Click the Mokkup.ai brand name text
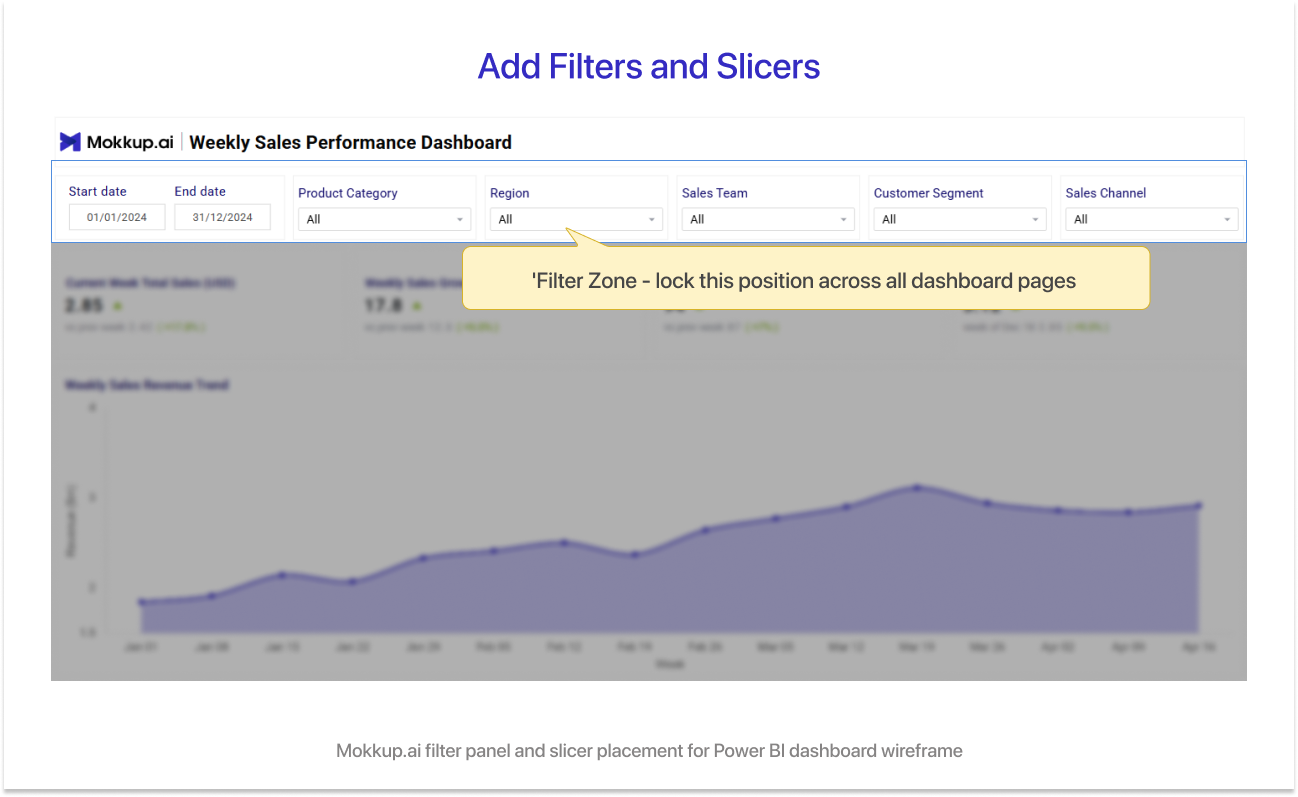This screenshot has width=1298, height=797. coord(130,142)
